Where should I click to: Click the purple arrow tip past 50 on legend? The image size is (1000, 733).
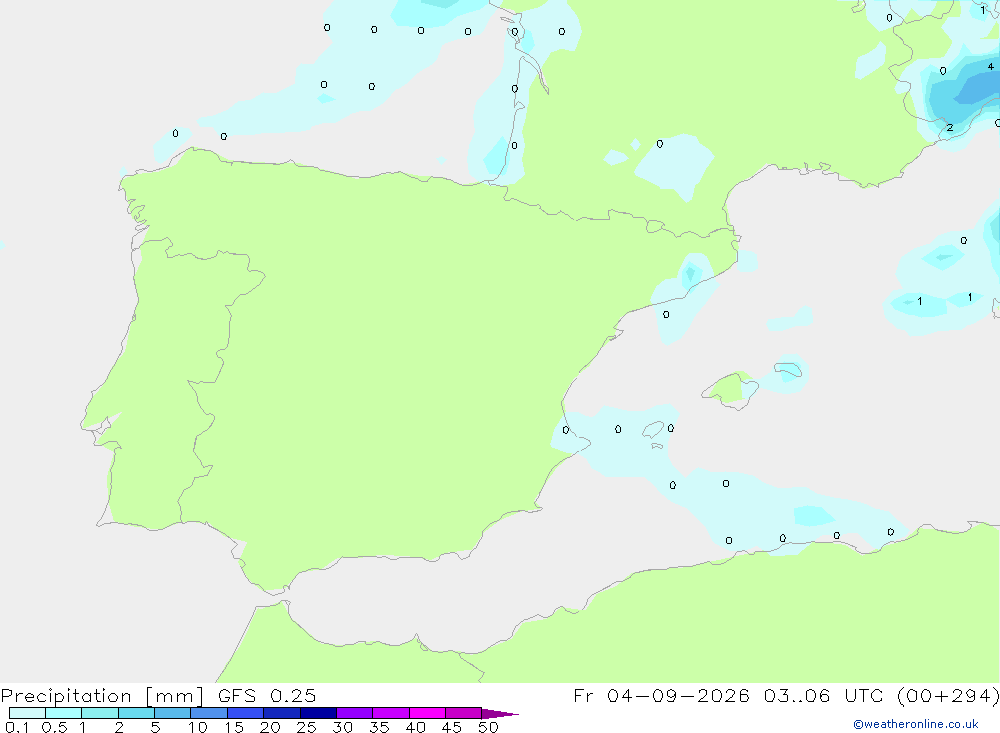[x=500, y=713]
